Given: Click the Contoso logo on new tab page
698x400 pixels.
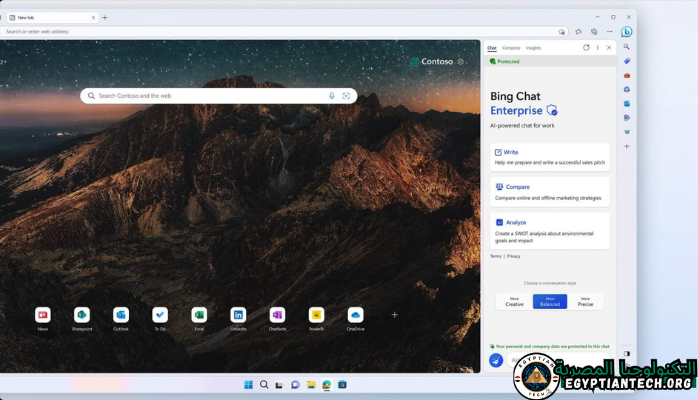Looking at the screenshot, I should tap(431, 61).
